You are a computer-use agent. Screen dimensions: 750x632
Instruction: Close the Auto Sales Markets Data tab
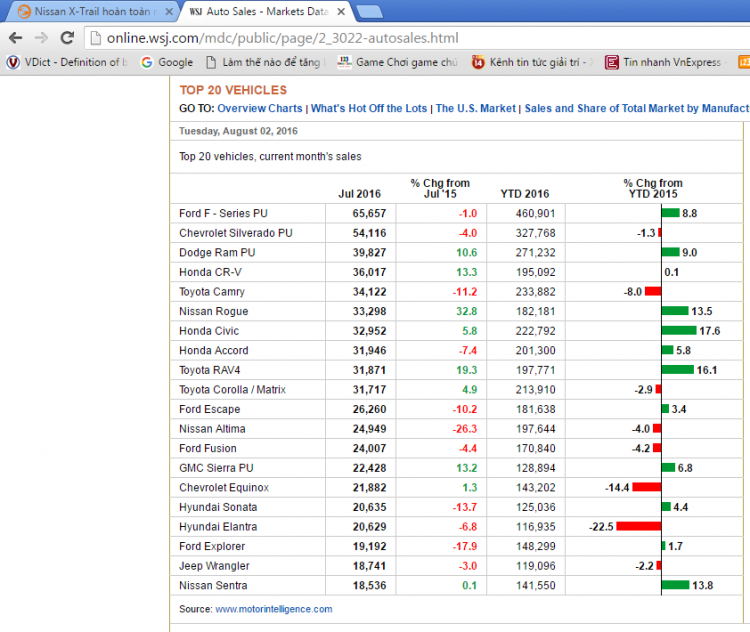click(341, 11)
